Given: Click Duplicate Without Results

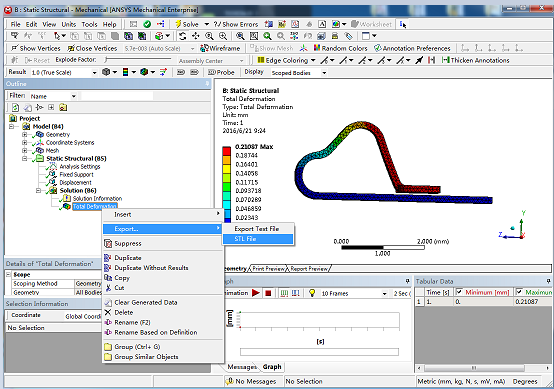Looking at the screenshot, I should tap(163, 268).
